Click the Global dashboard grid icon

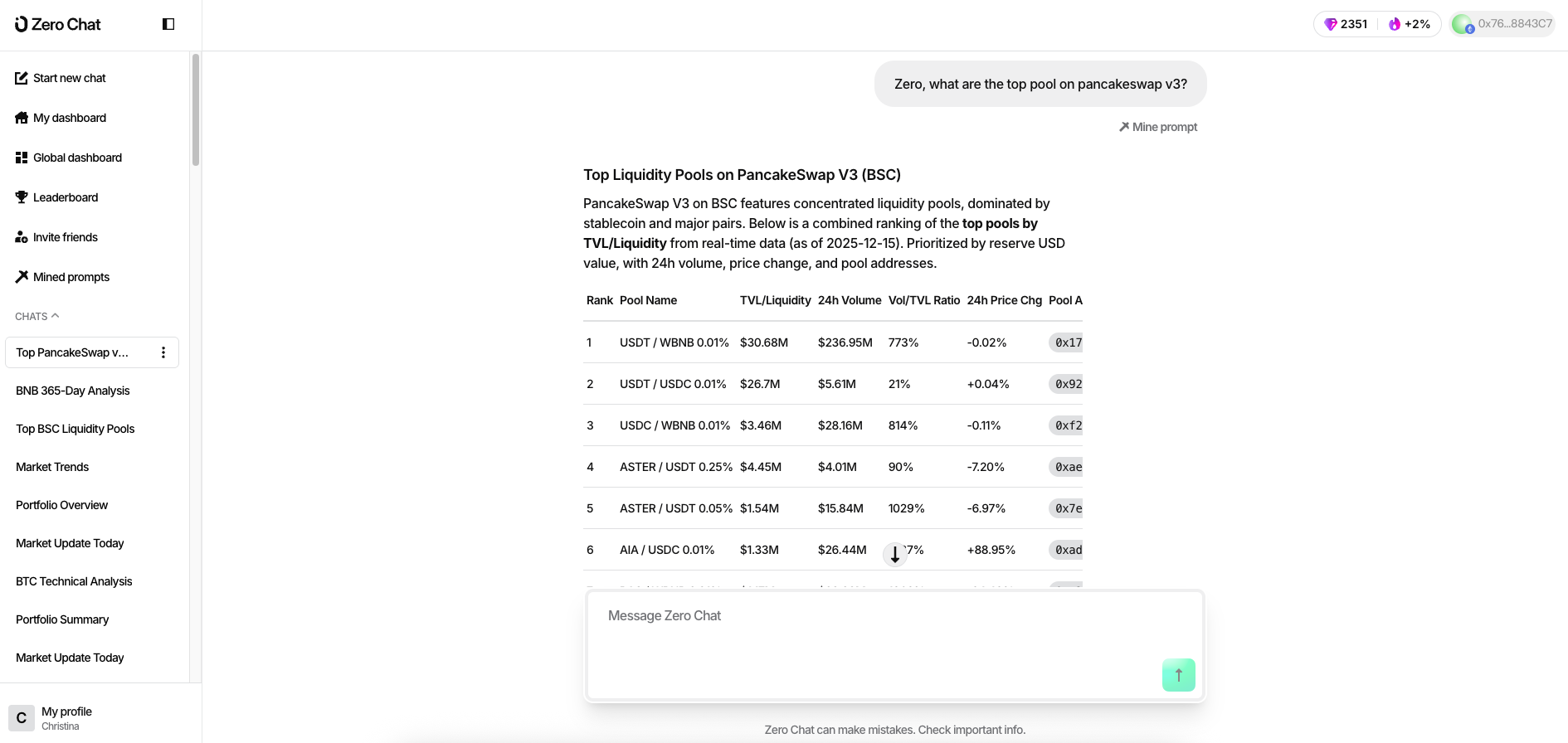21,157
